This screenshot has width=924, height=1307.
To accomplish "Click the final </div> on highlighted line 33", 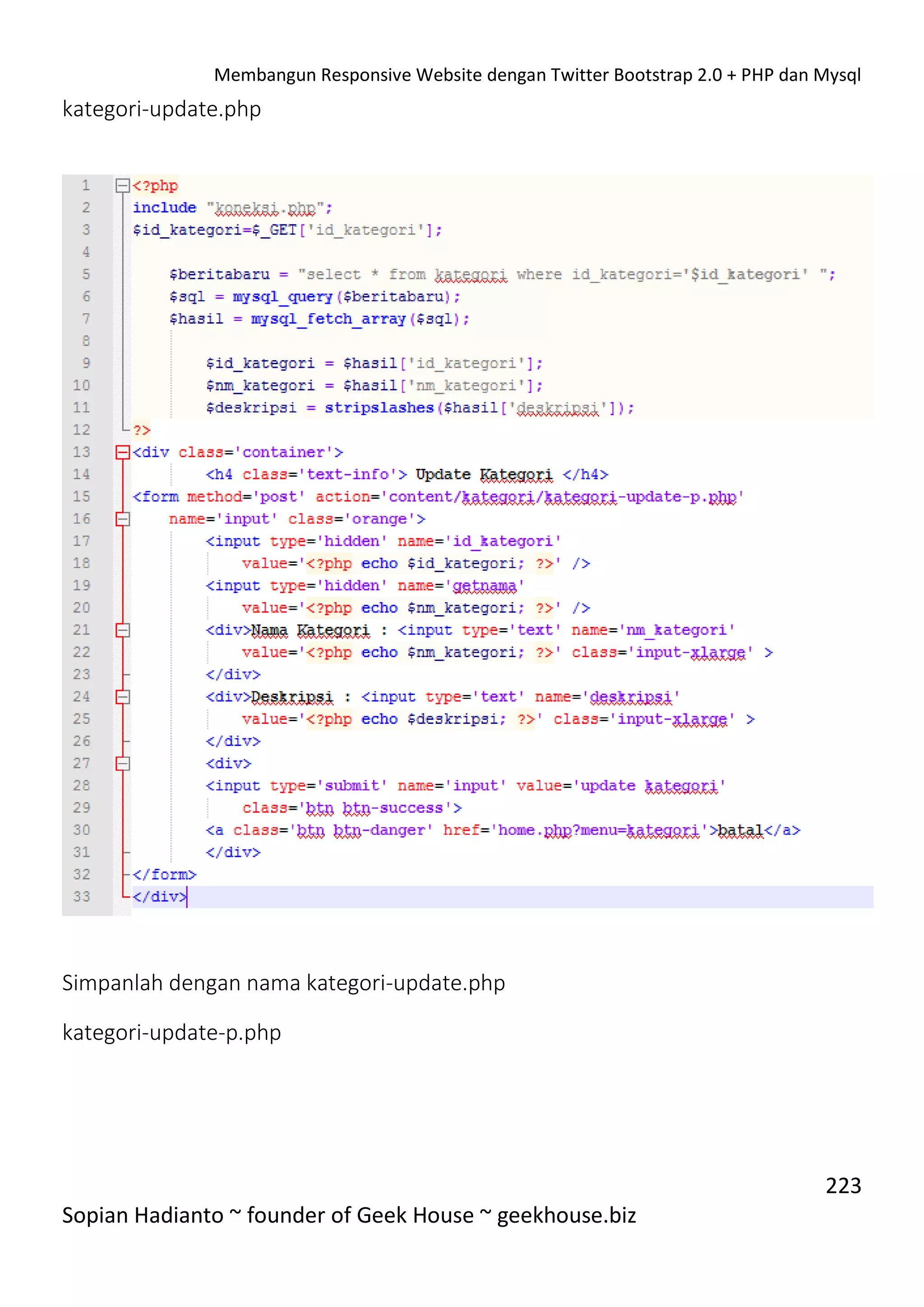I will tap(159, 897).
